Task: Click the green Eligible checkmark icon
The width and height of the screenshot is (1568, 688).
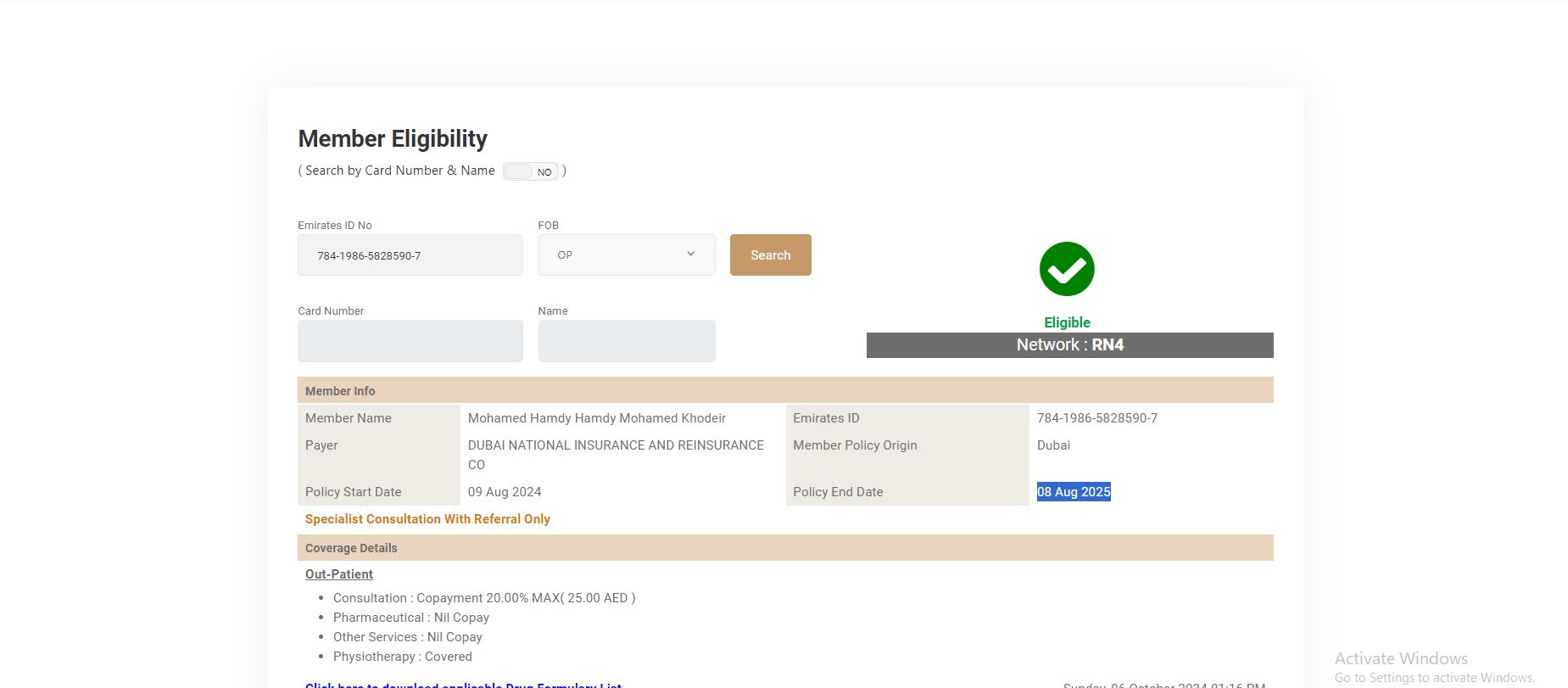Action: click(x=1067, y=269)
